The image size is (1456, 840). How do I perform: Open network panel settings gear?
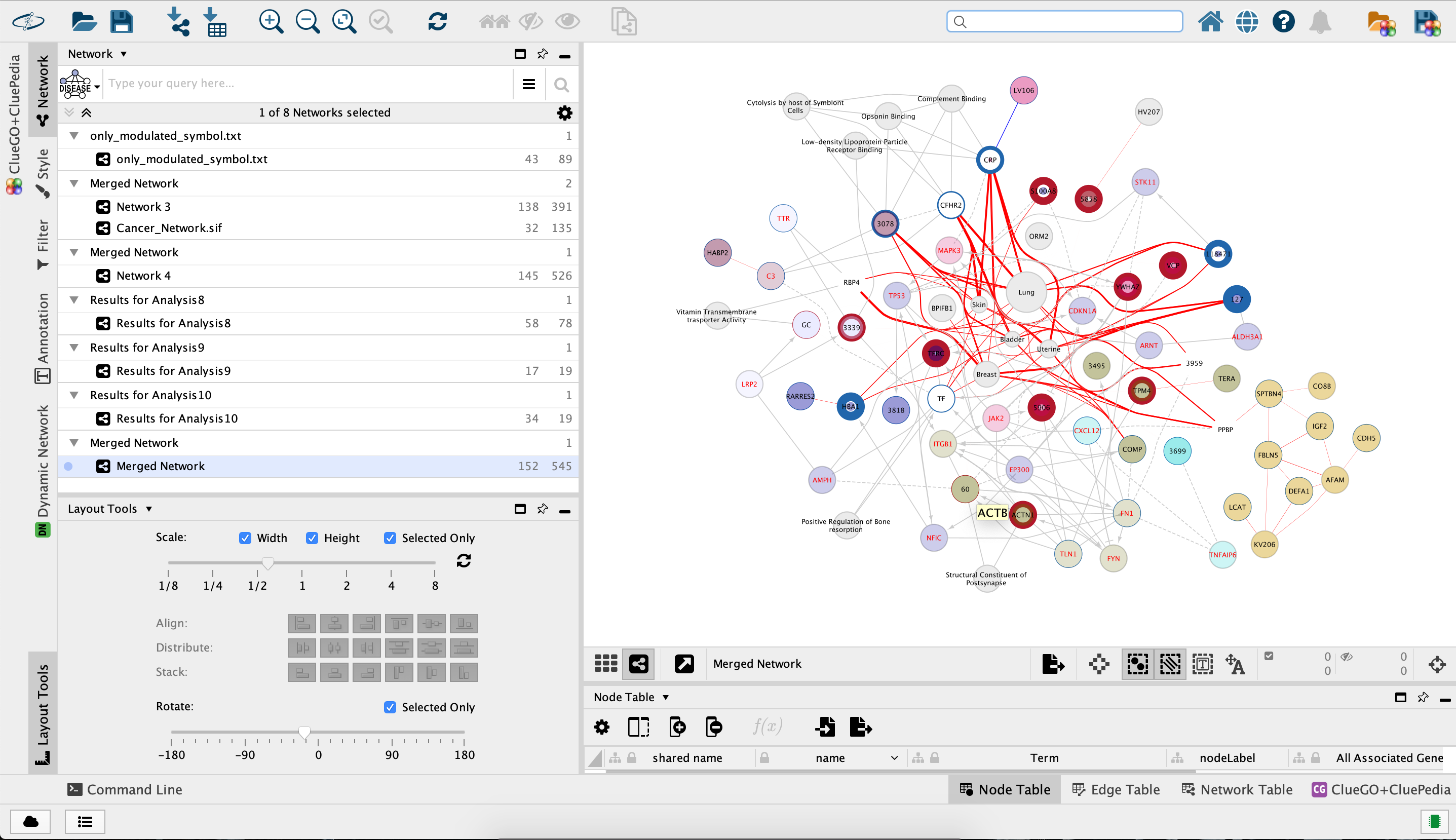[564, 112]
